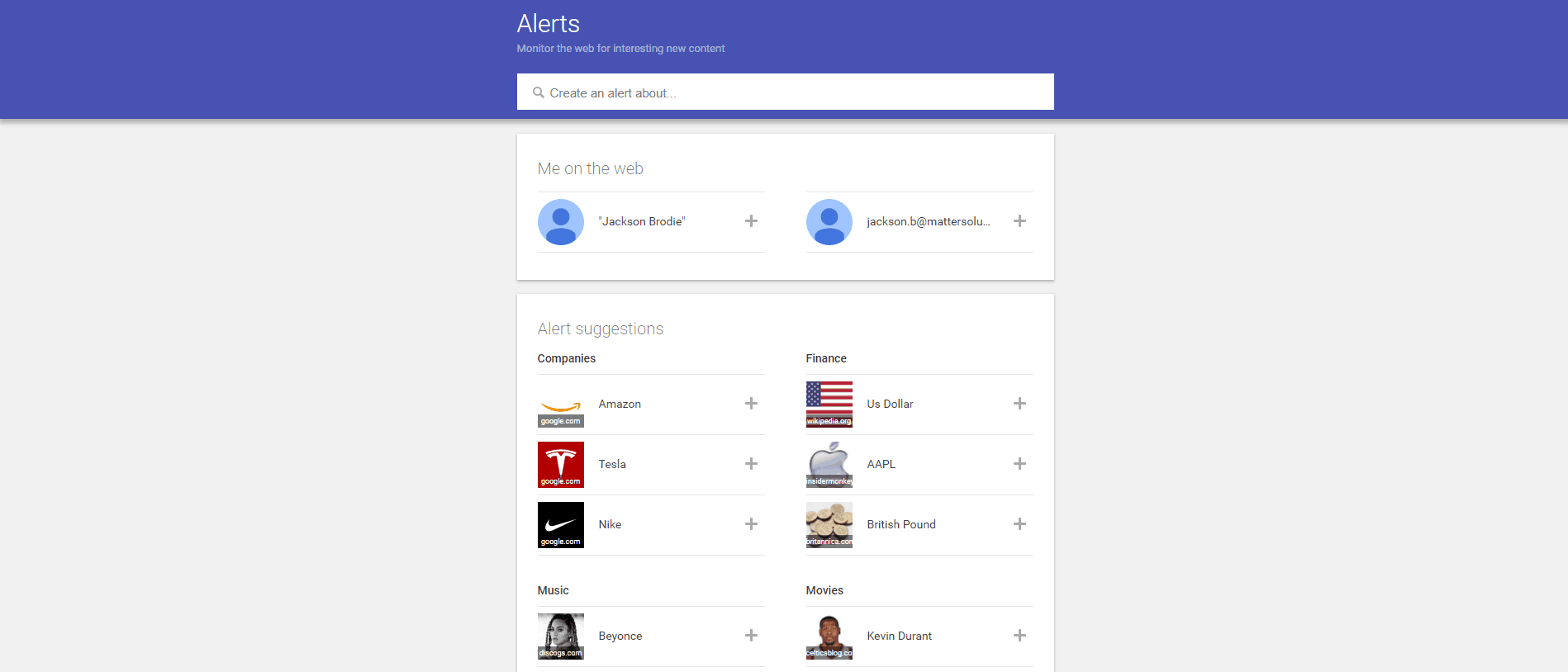Image resolution: width=1568 pixels, height=672 pixels.
Task: Click the Beyonce suggestion text
Action: 620,636
